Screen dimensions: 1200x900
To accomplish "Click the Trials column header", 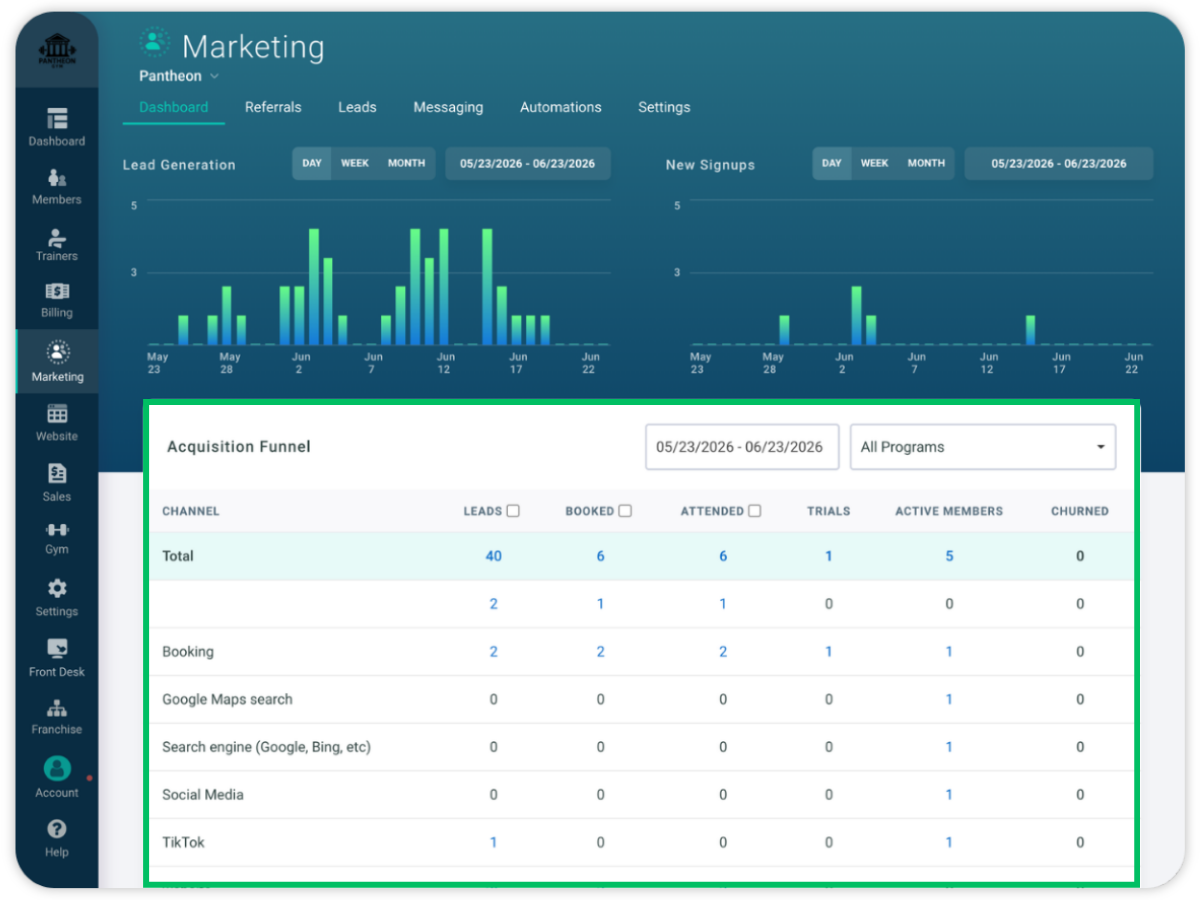I will coord(829,511).
